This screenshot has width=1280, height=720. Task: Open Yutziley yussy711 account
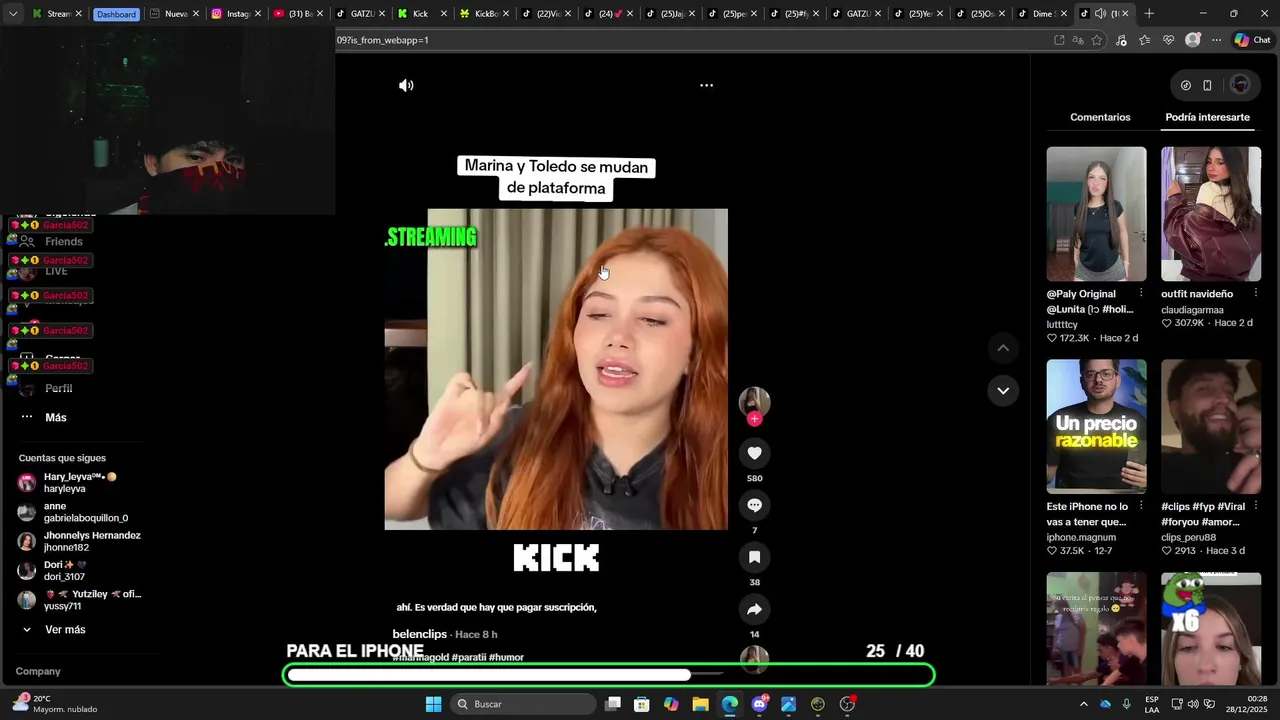click(80, 600)
